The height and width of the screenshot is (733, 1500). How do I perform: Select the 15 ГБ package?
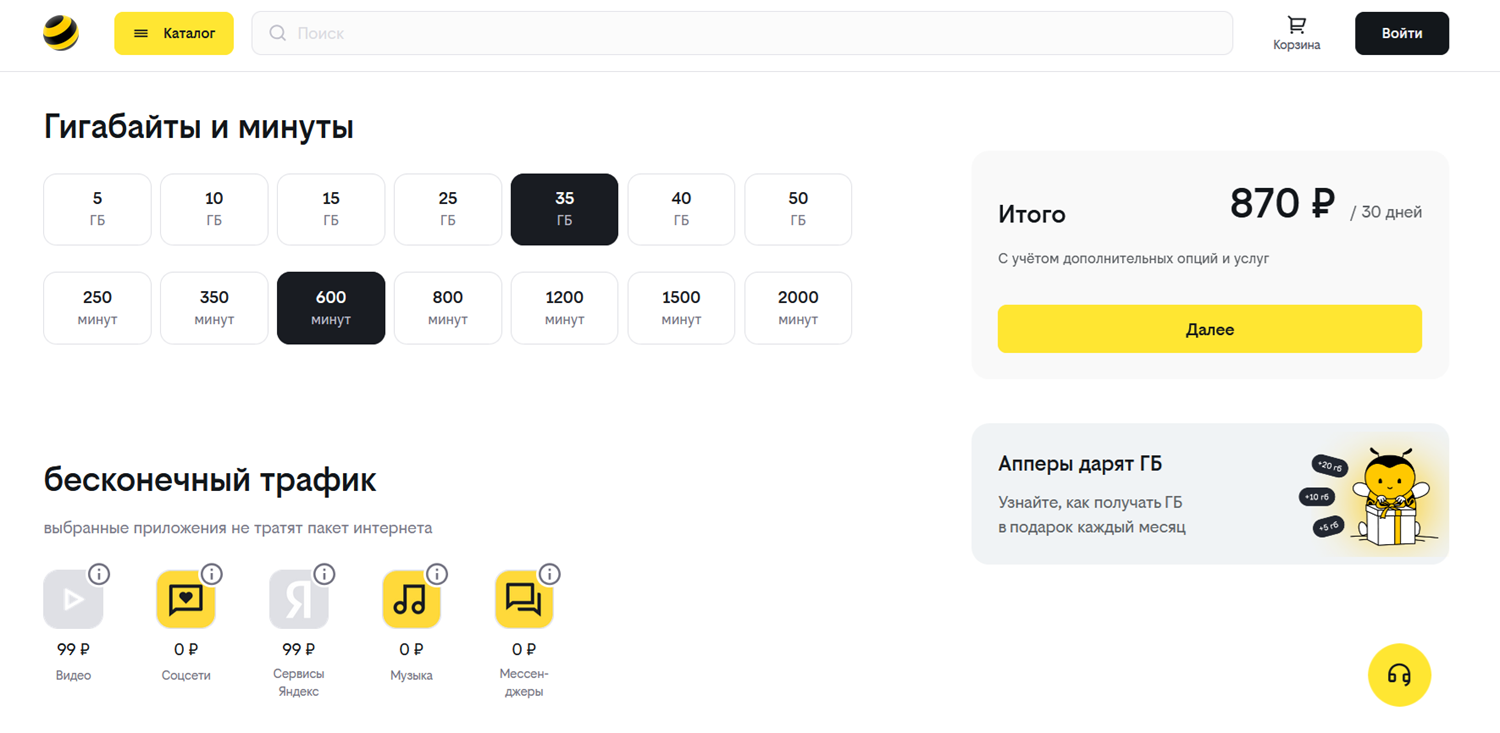[x=331, y=209]
